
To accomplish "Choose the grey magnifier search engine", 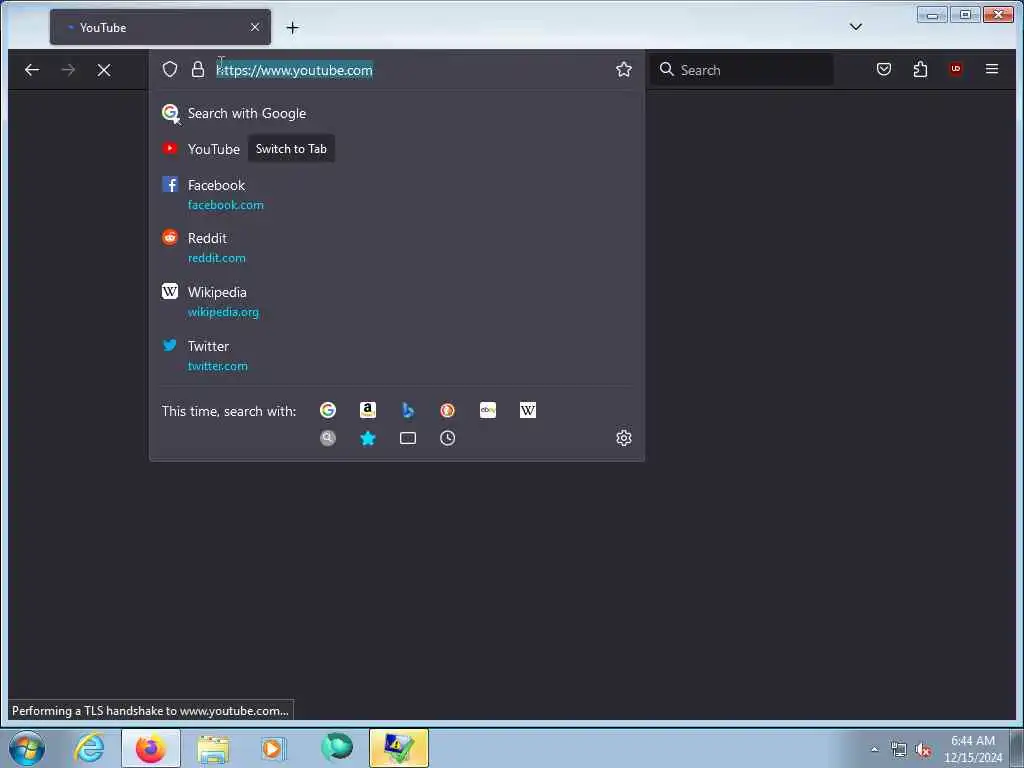I will [328, 438].
